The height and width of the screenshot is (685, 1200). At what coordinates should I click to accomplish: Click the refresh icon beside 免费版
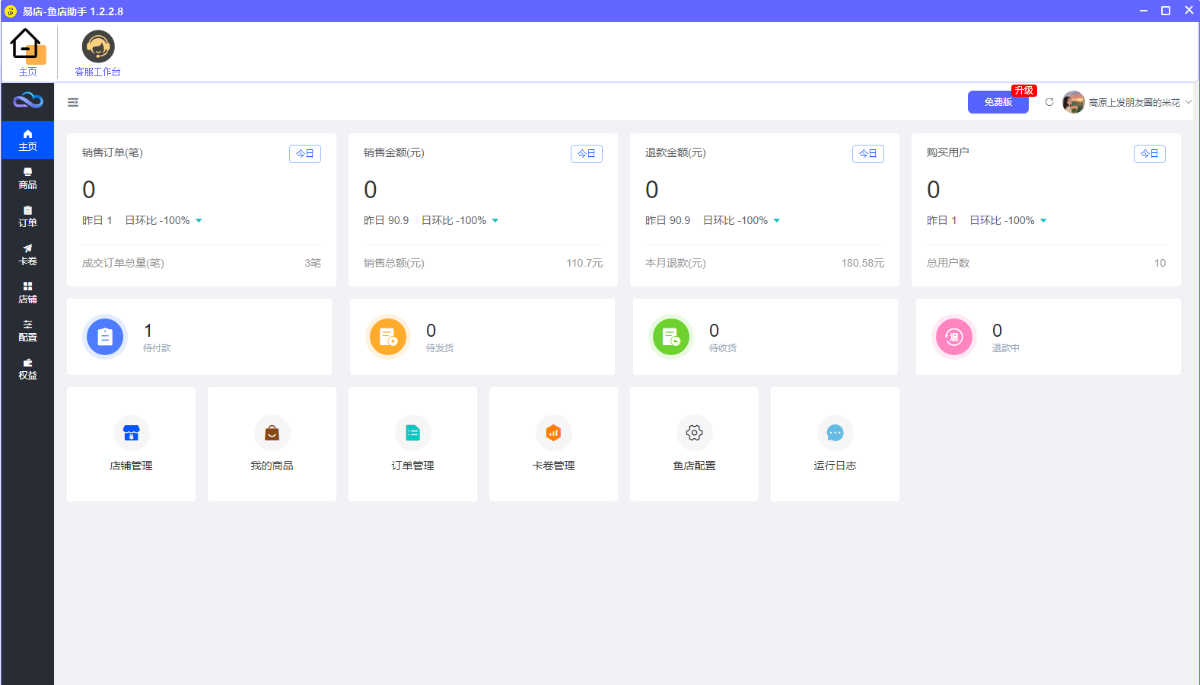1049,102
